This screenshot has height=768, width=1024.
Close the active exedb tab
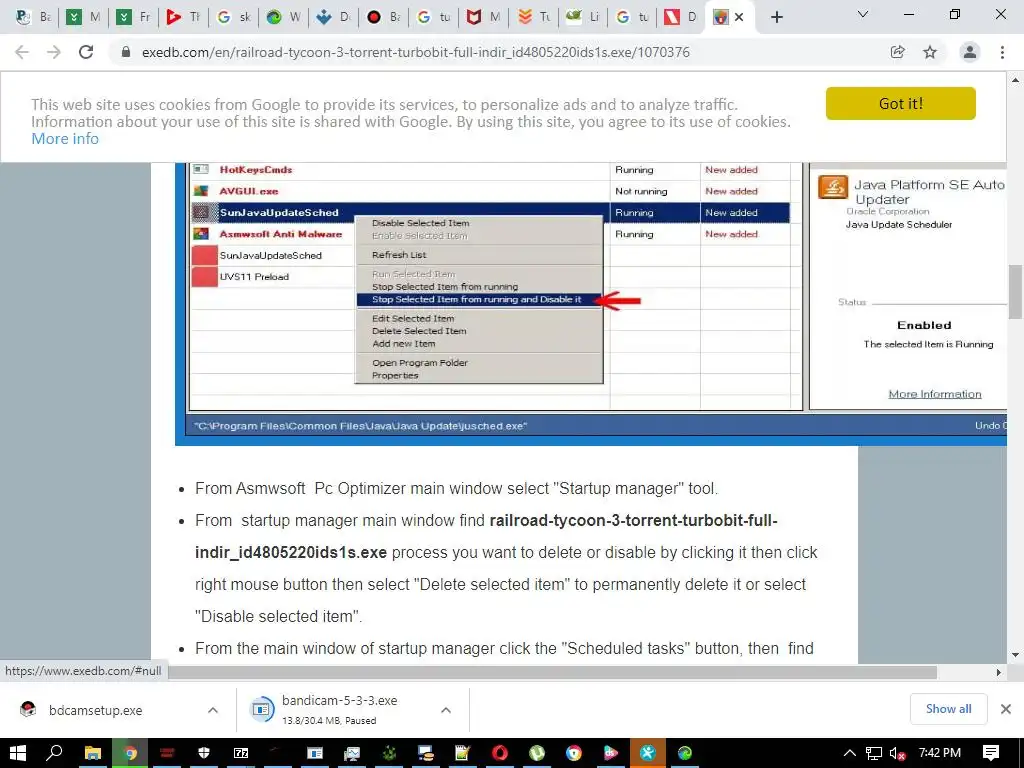click(x=739, y=17)
